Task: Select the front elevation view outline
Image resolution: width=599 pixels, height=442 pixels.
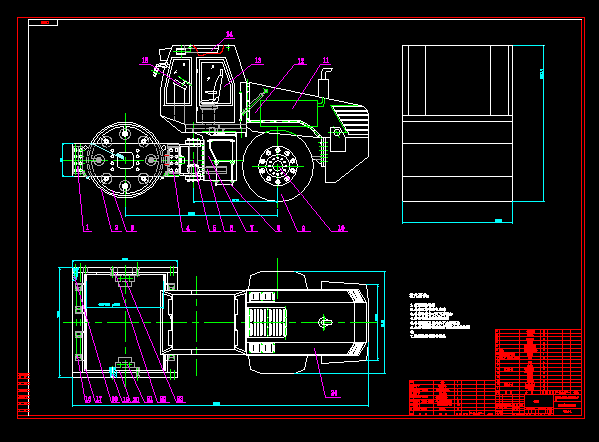Action: coord(457,123)
